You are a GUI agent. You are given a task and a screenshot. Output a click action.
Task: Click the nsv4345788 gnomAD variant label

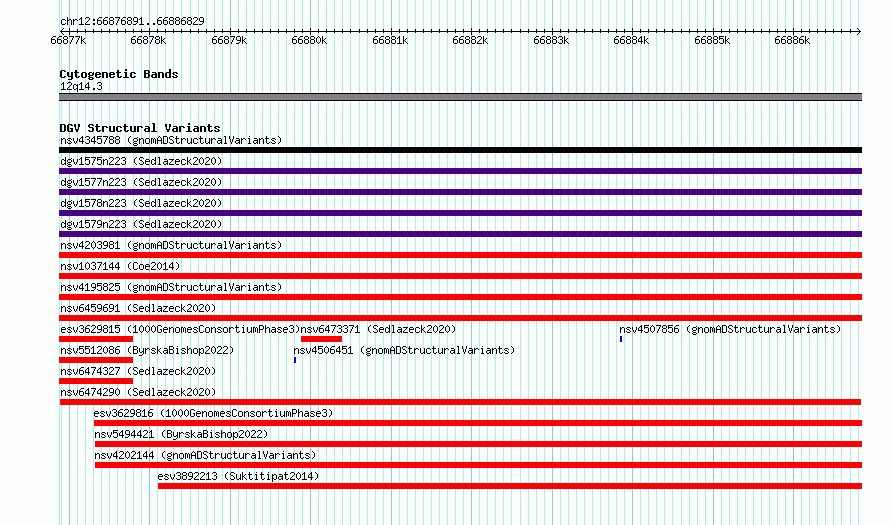pos(171,140)
